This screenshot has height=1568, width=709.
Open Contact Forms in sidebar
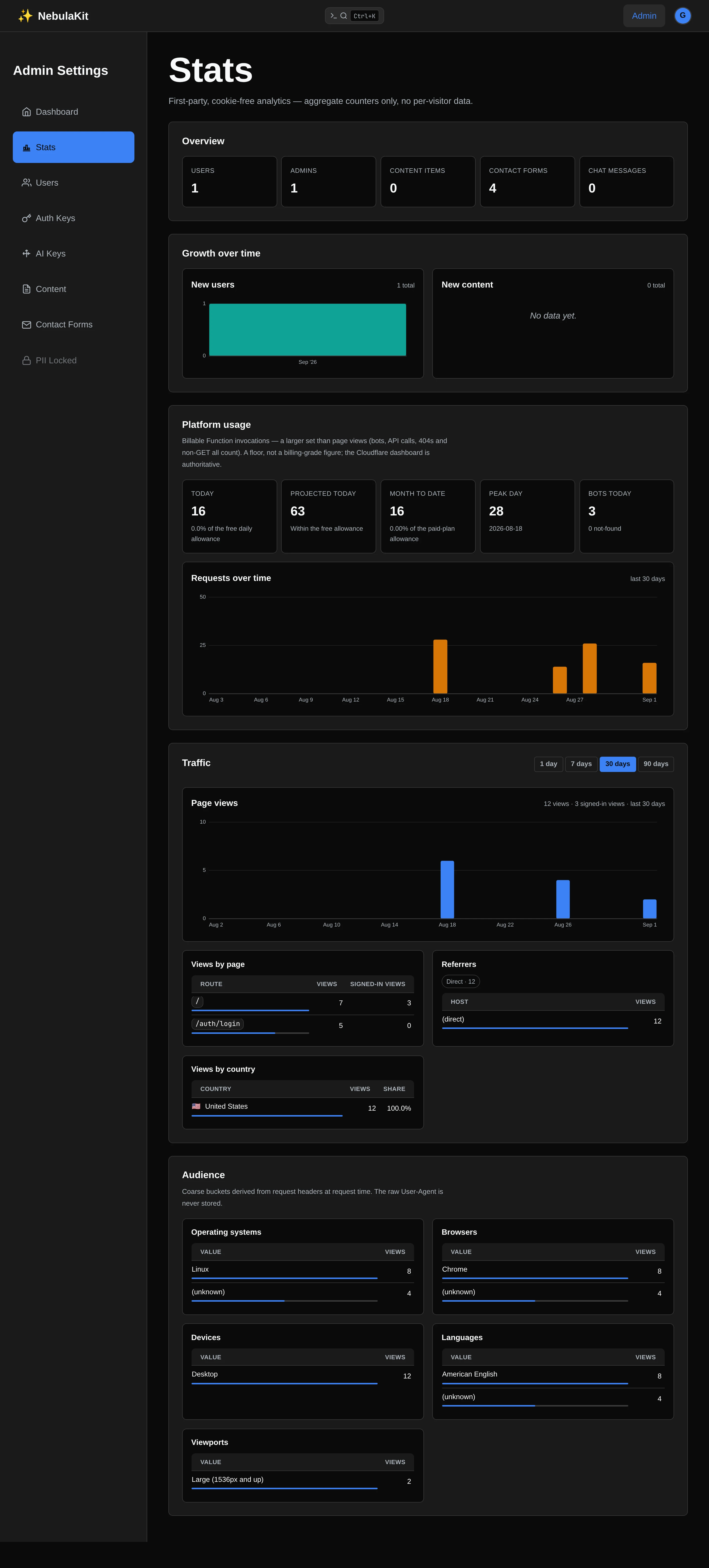(74, 324)
